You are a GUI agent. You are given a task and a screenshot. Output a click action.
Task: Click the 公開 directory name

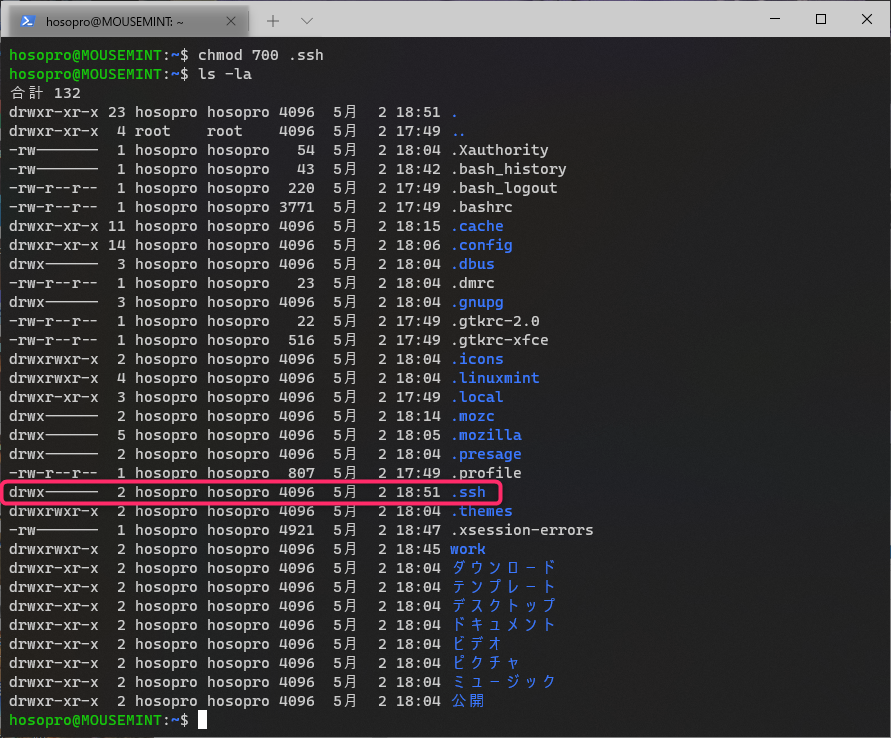coord(468,701)
